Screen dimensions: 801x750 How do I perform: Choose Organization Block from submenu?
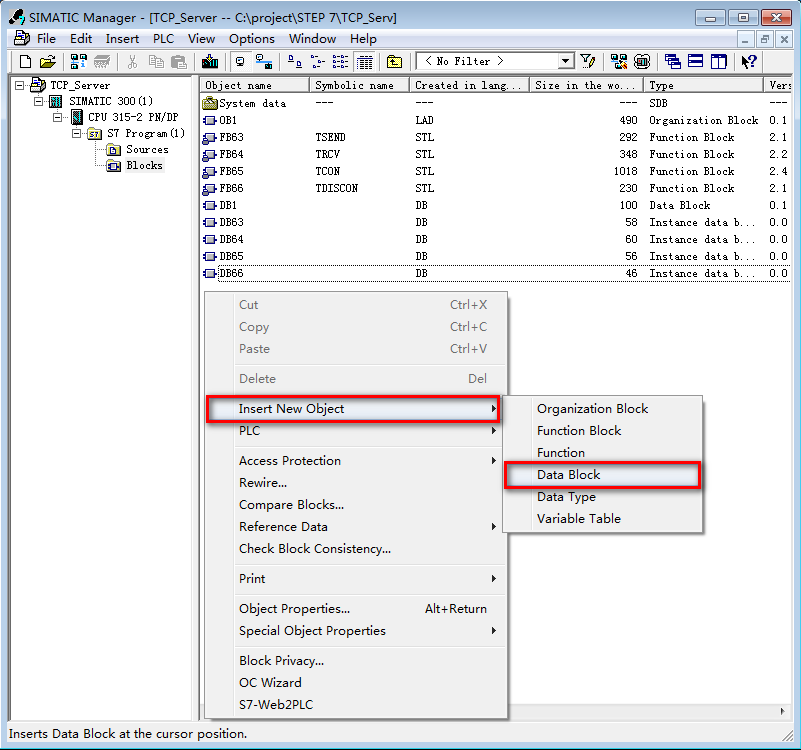pos(602,409)
